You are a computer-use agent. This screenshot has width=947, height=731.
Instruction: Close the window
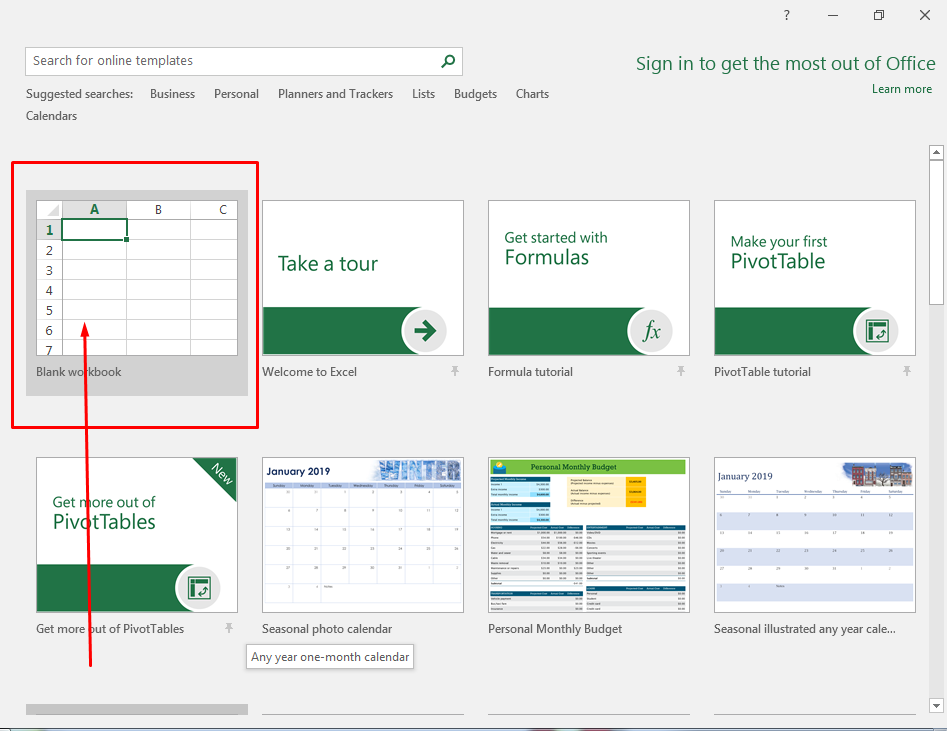pos(925,15)
